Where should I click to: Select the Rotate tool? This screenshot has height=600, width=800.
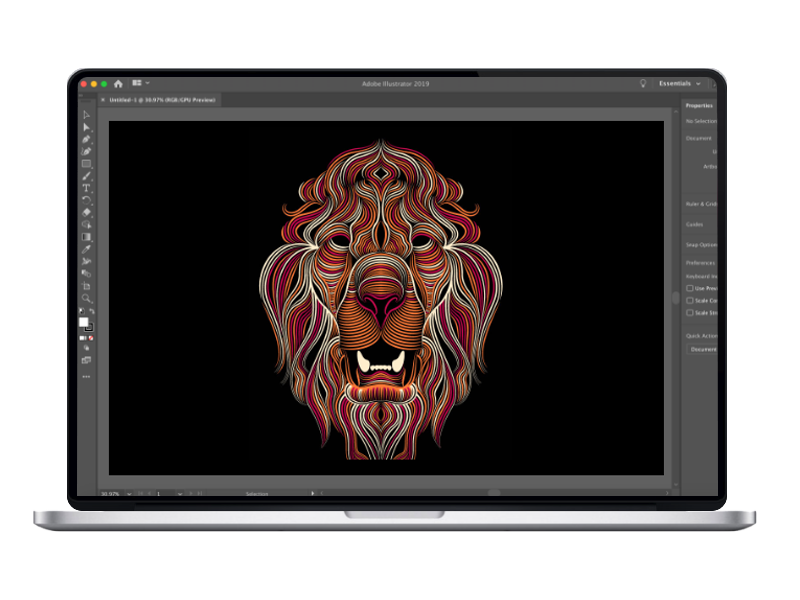click(86, 201)
